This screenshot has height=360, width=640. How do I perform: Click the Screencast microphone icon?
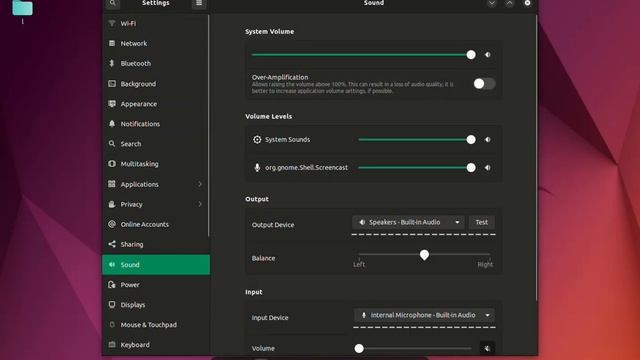pyautogui.click(x=257, y=167)
